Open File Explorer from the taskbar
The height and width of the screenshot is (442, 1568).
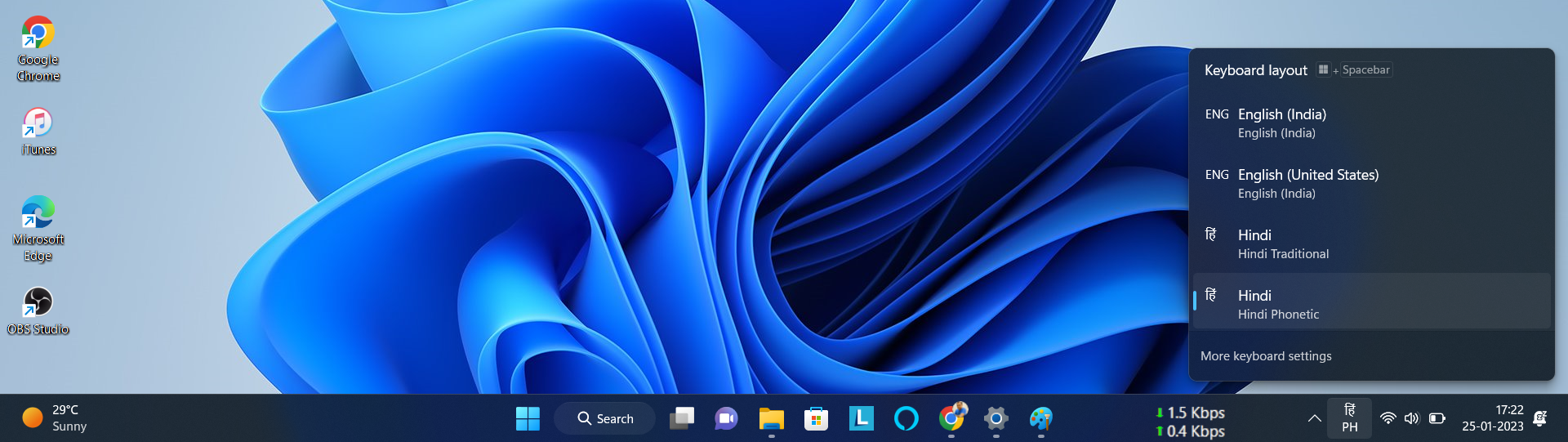pyautogui.click(x=771, y=418)
